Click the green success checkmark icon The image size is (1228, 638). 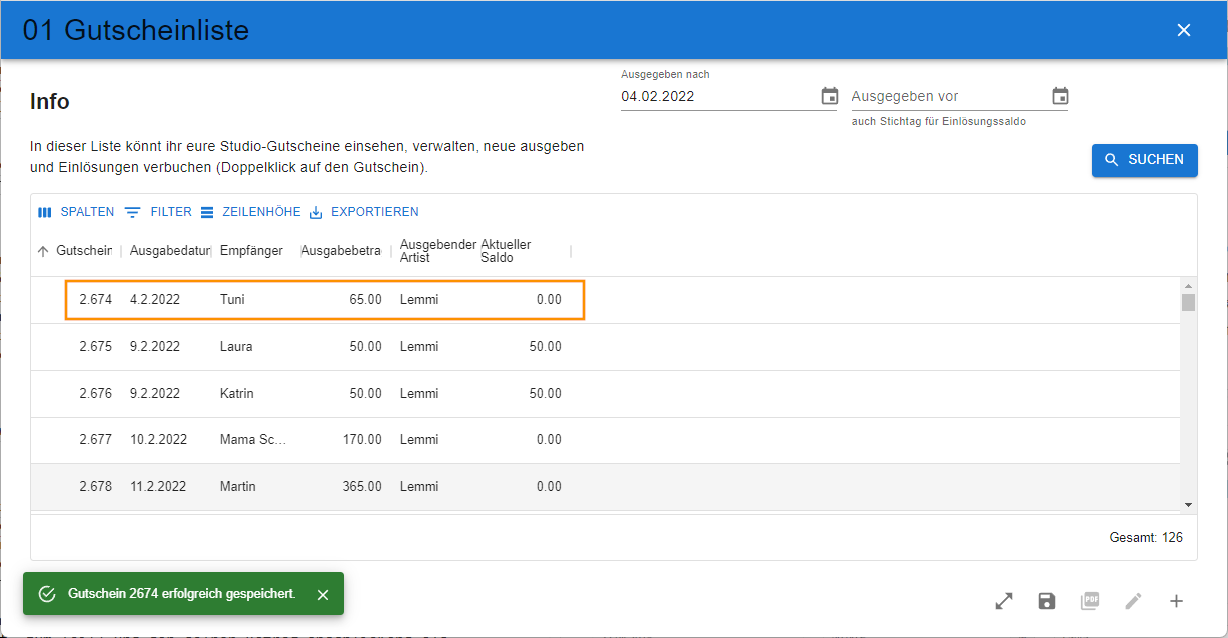[x=46, y=594]
